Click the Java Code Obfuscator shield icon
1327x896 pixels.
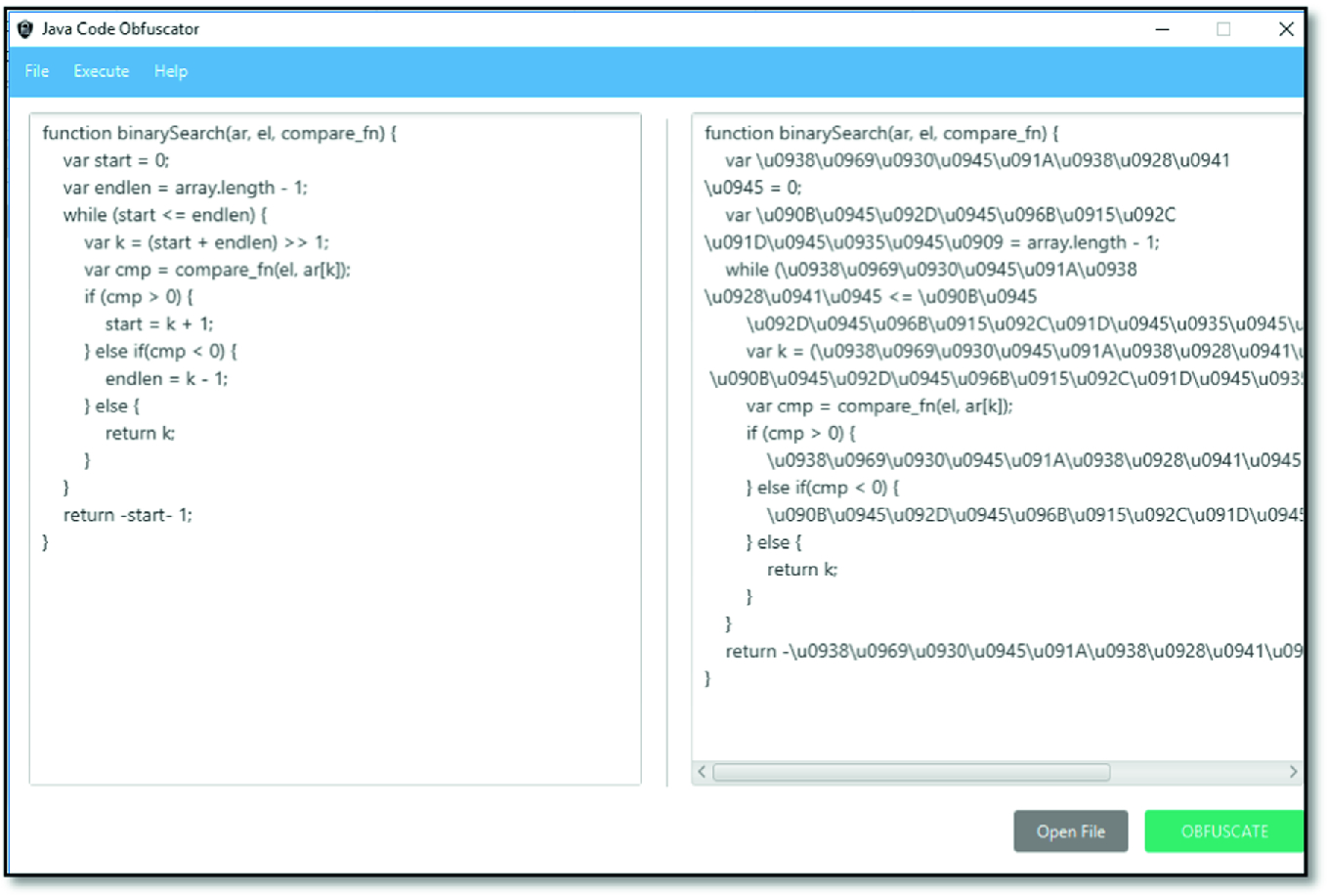(25, 29)
